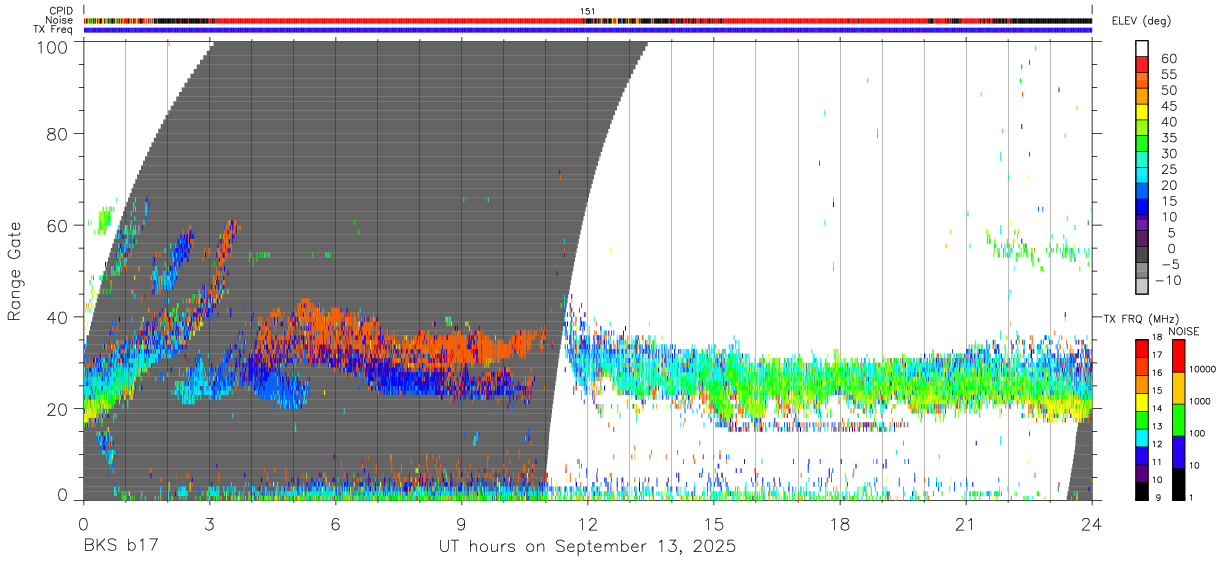Viewport: 1228px width, 567px height.
Task: Click UT hours axis tick "24"
Action: pyautogui.click(x=1092, y=524)
